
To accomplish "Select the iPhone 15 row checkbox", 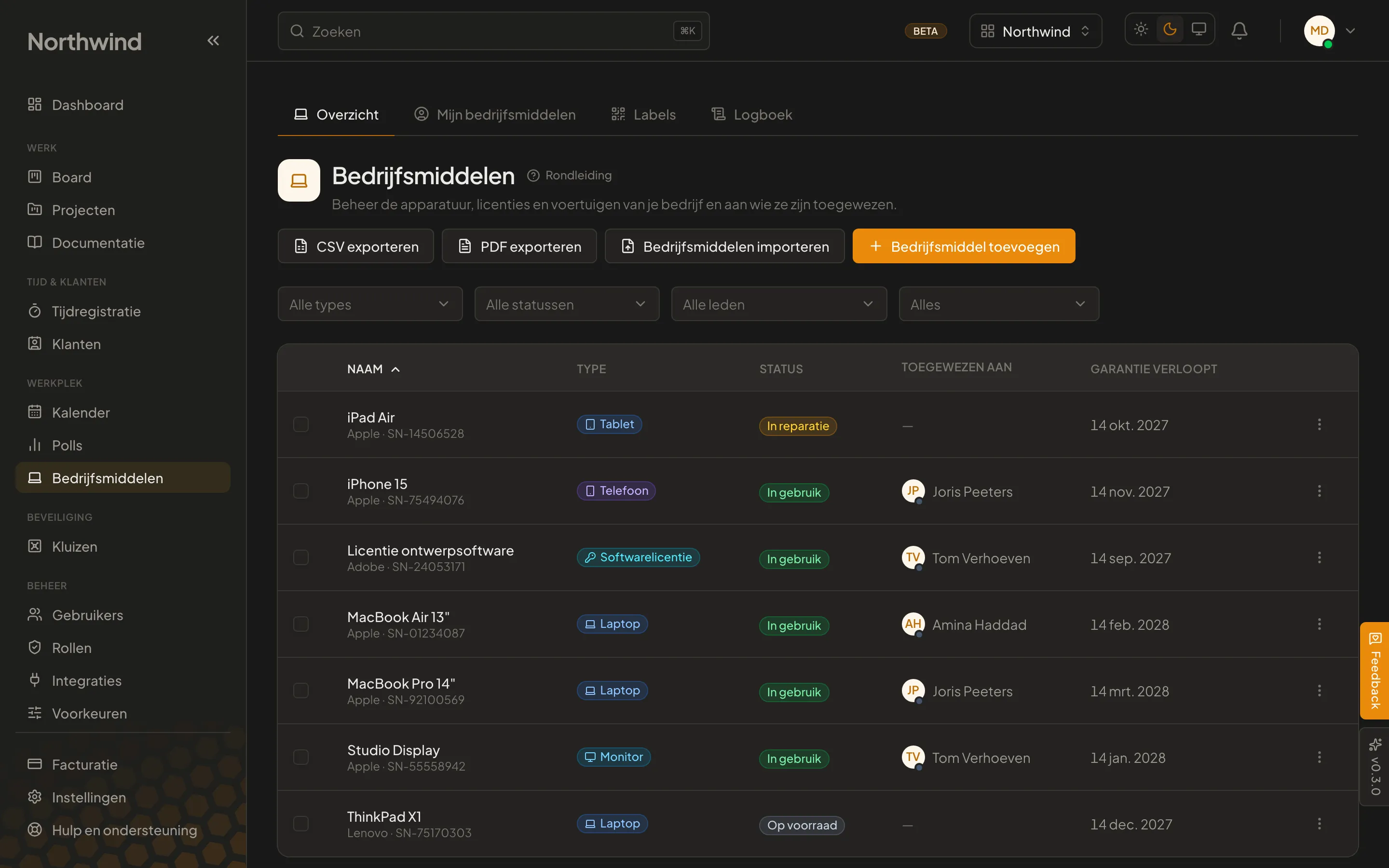I will click(301, 491).
